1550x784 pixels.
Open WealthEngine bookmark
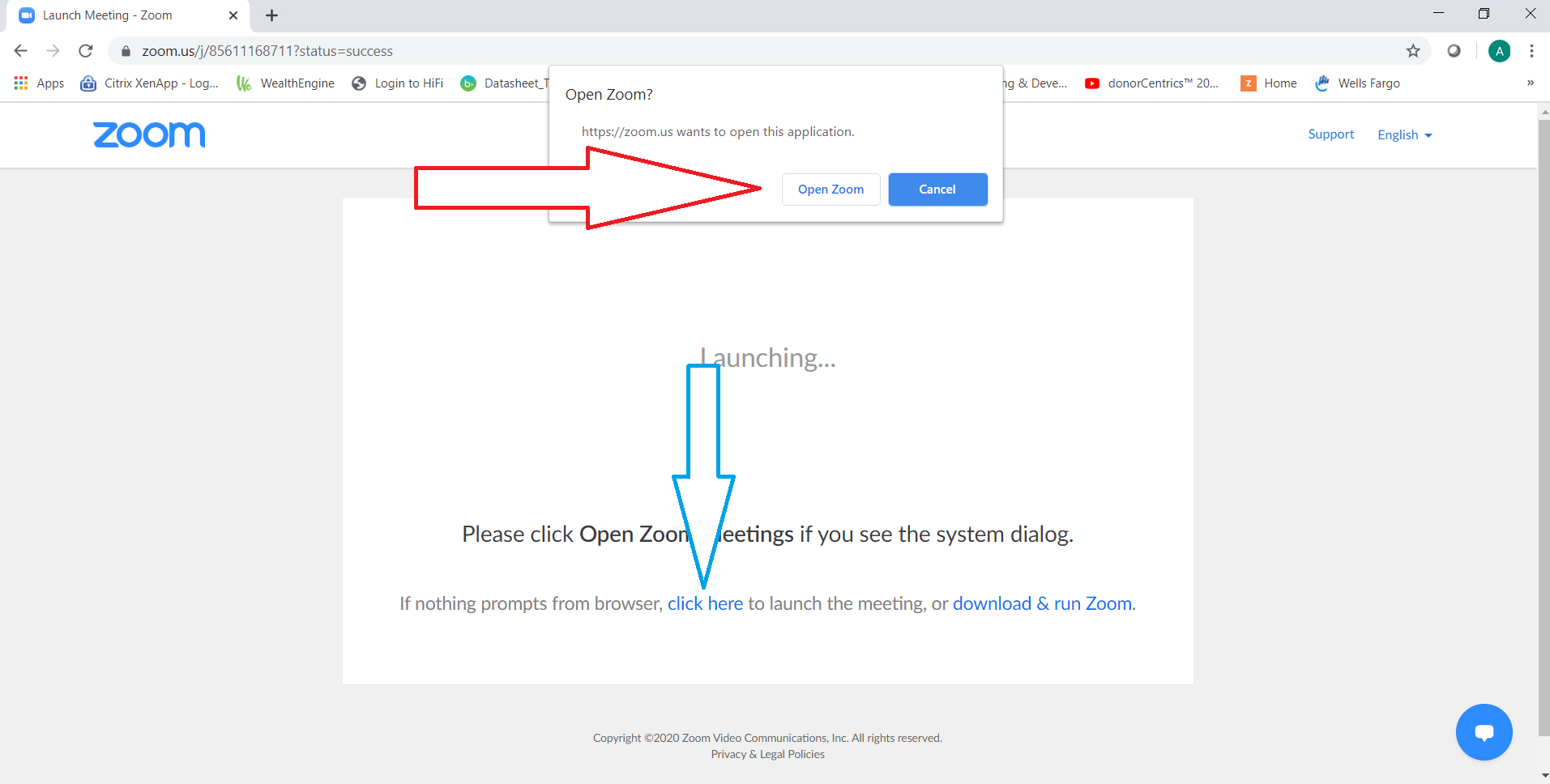coord(285,83)
